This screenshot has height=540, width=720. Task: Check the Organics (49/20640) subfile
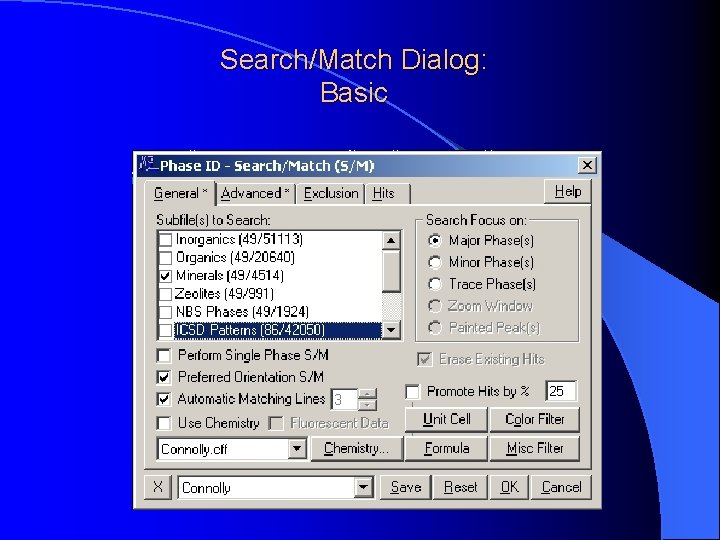pyautogui.click(x=165, y=258)
